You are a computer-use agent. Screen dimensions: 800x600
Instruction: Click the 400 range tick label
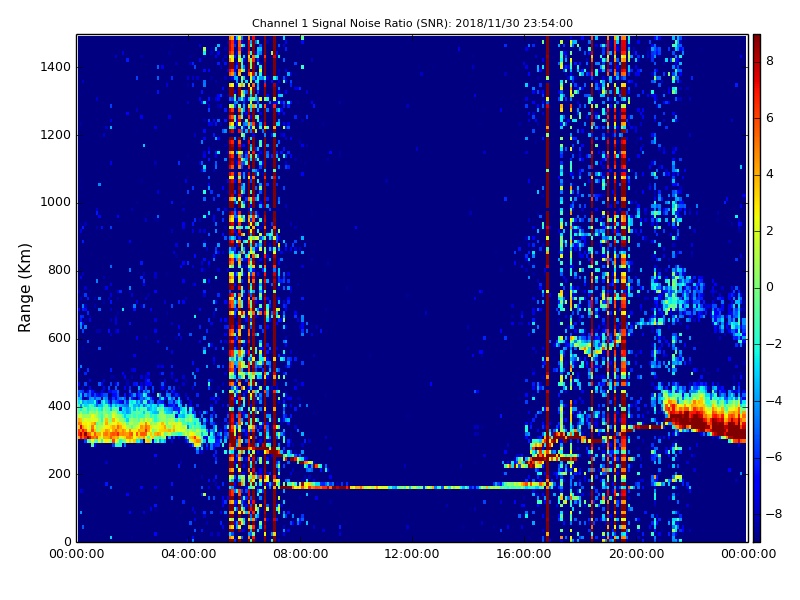pos(59,406)
